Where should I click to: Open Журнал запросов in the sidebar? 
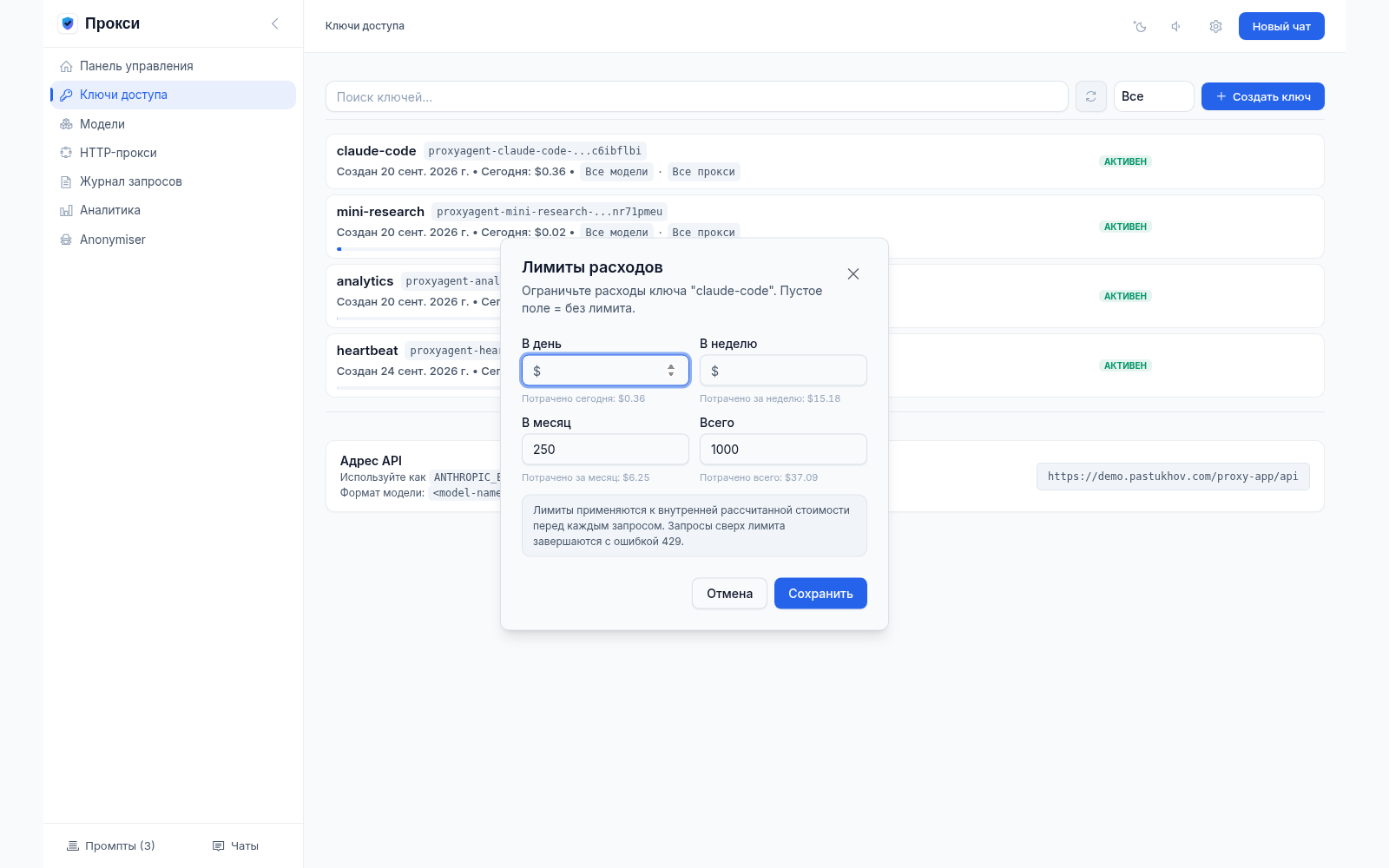point(173,181)
